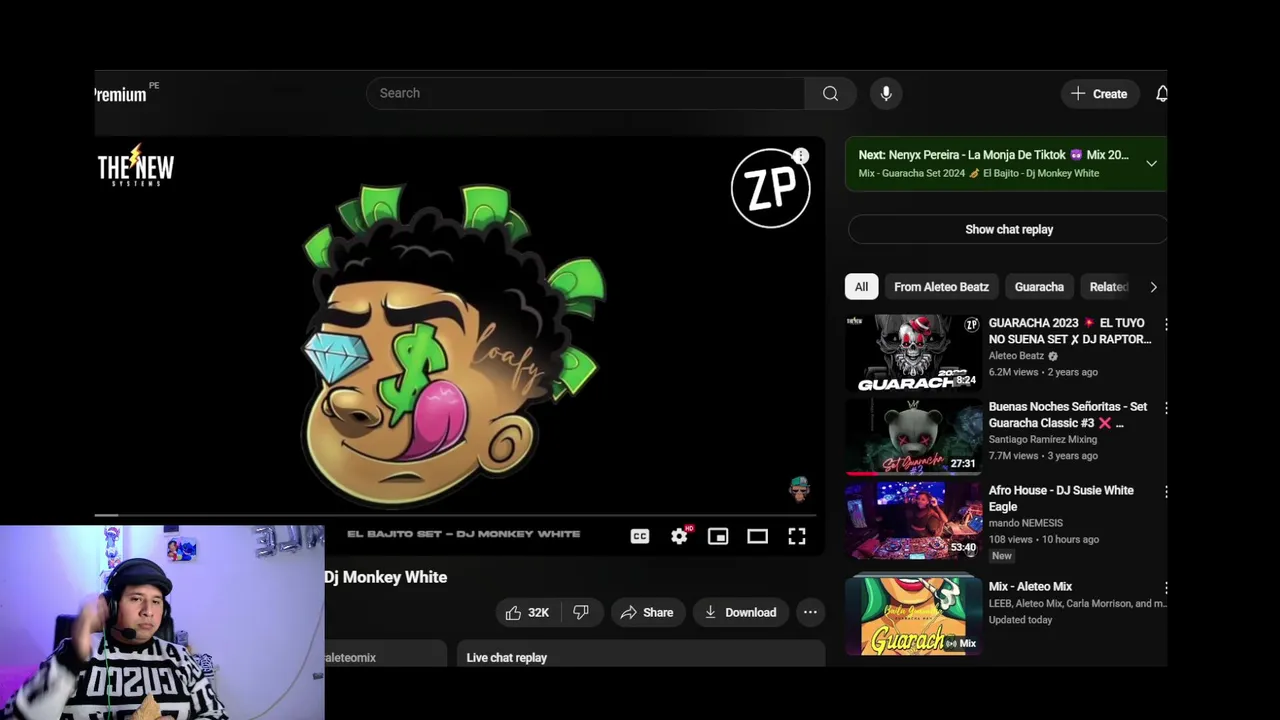The height and width of the screenshot is (720, 1280).
Task: Click the info icon at the top-right of the video
Action: 801,156
